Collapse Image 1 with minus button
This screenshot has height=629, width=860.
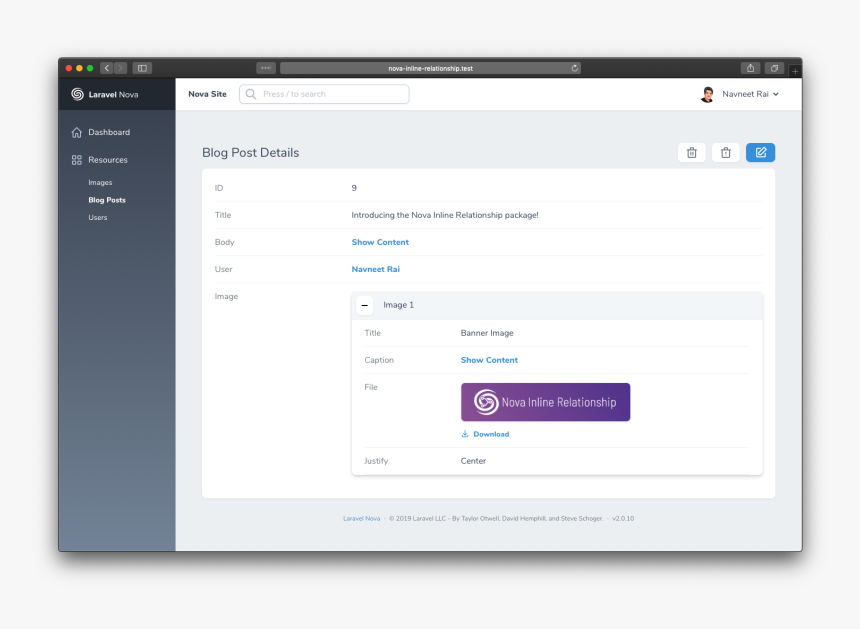pos(365,305)
